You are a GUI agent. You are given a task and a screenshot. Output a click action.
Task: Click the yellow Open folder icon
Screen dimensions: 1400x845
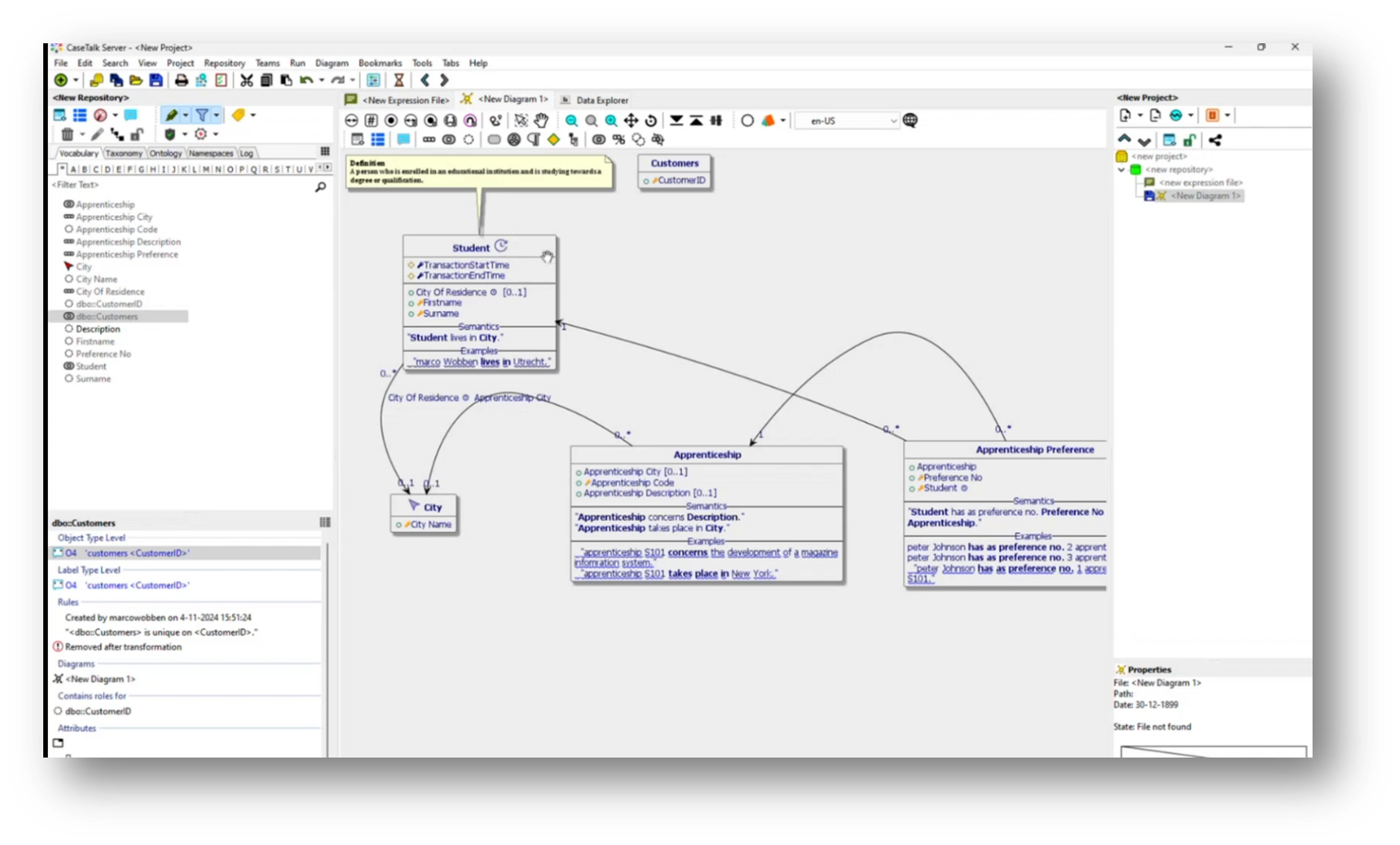coord(136,80)
